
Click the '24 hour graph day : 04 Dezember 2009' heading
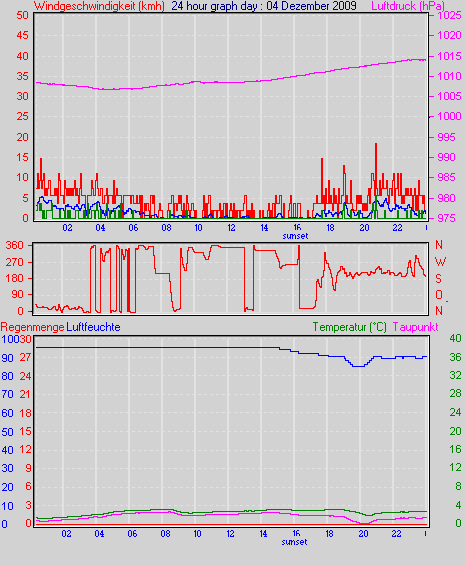click(x=264, y=6)
